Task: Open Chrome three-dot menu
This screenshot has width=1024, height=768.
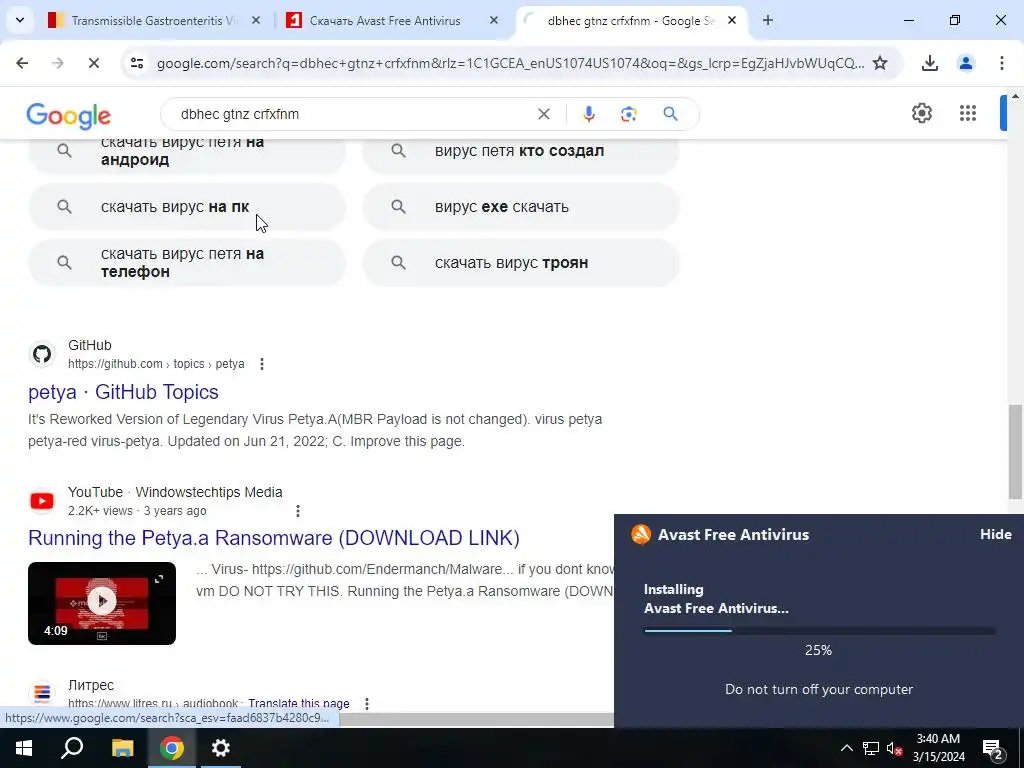Action: (1002, 63)
